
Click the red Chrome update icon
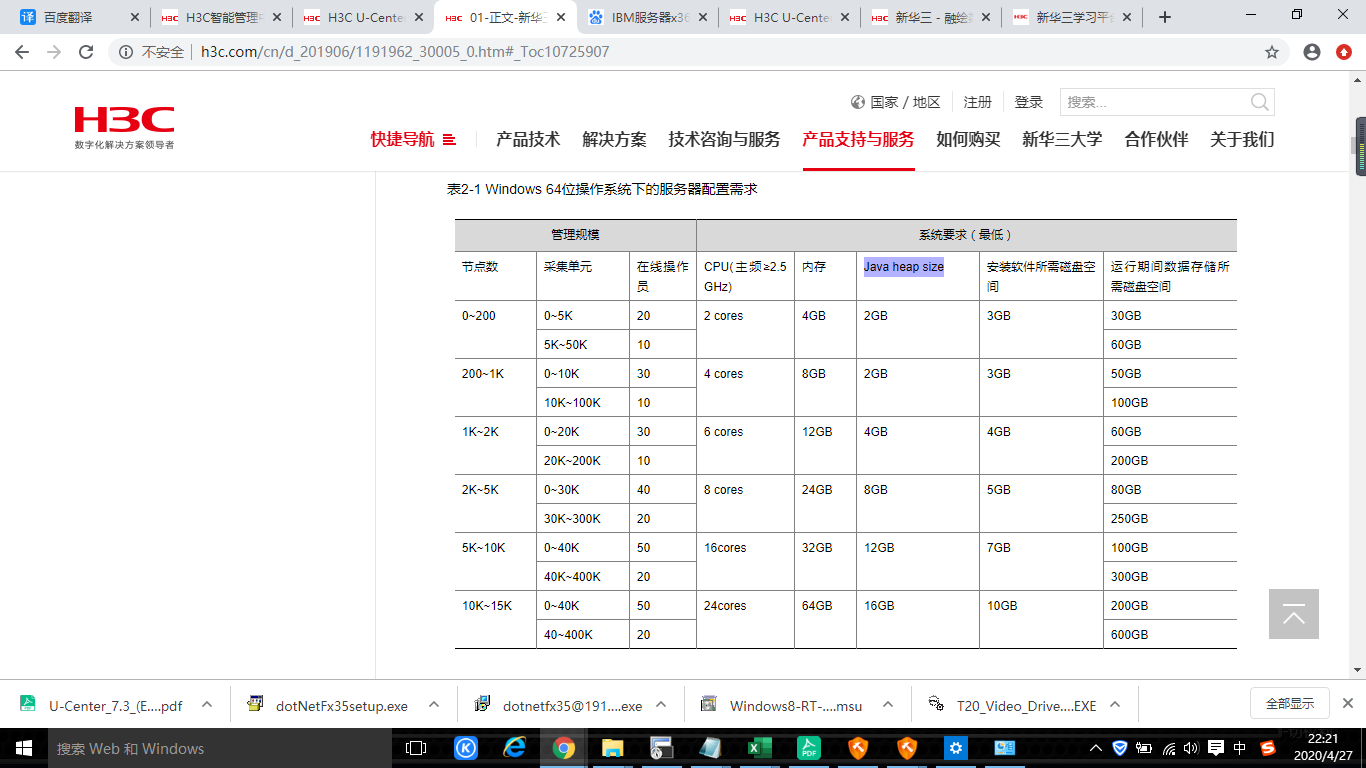(x=1344, y=52)
